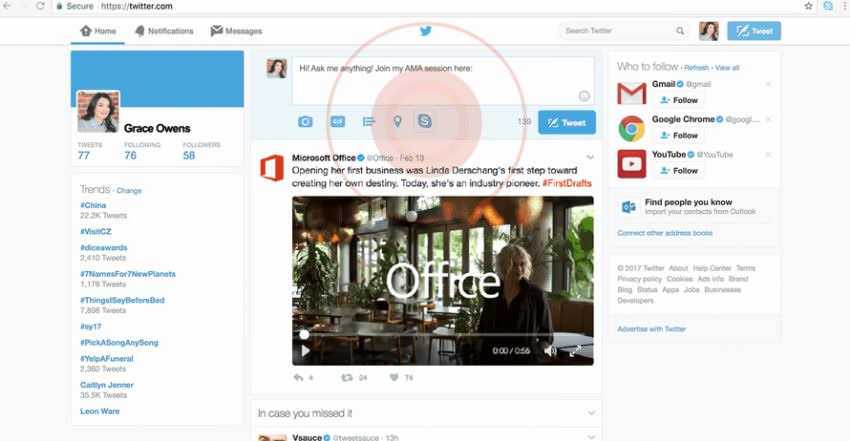Mute the Office video volume
Screen dimensions: 850x441
pyautogui.click(x=550, y=351)
